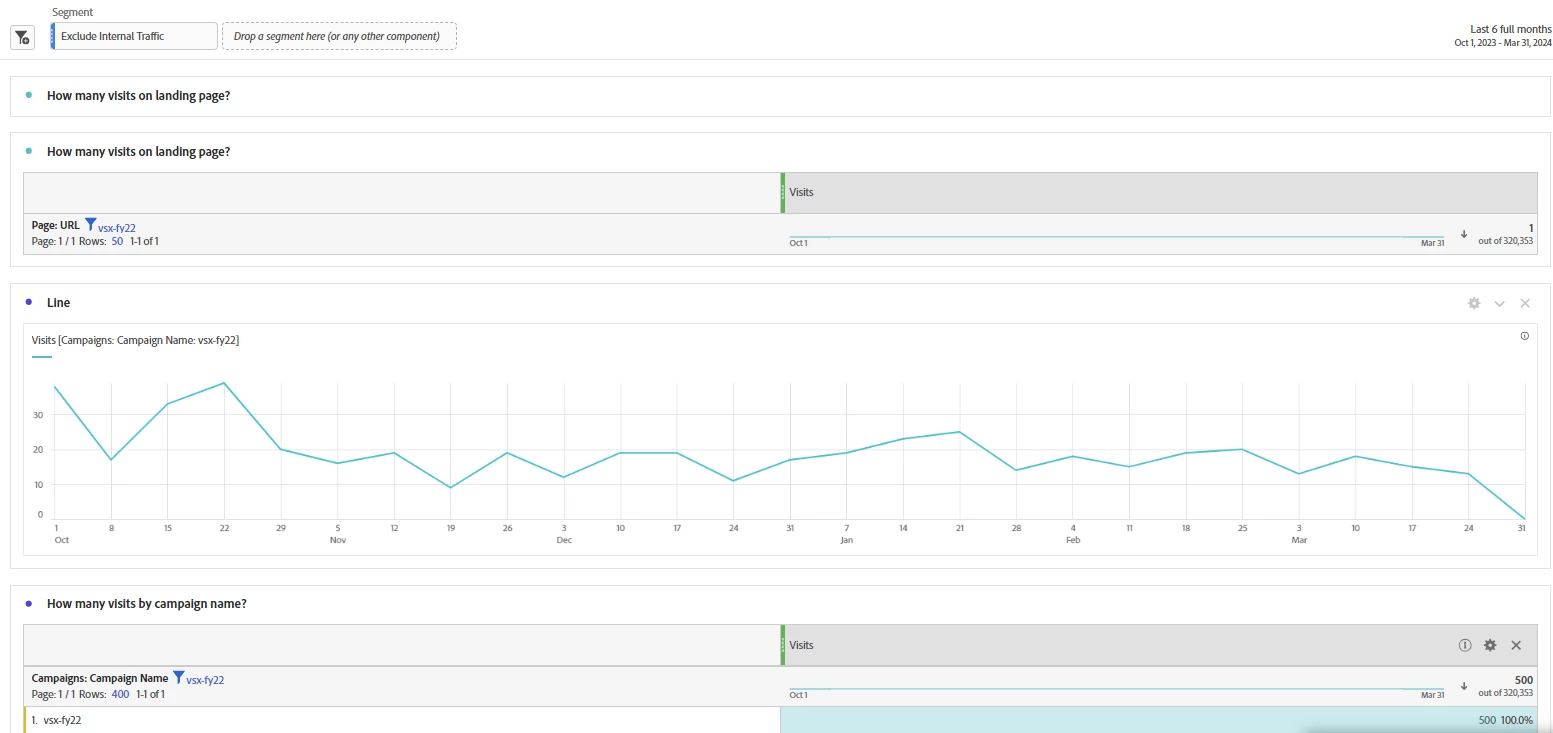The width and height of the screenshot is (1553, 733).
Task: Click the info icon inside the line chart
Action: (1525, 336)
